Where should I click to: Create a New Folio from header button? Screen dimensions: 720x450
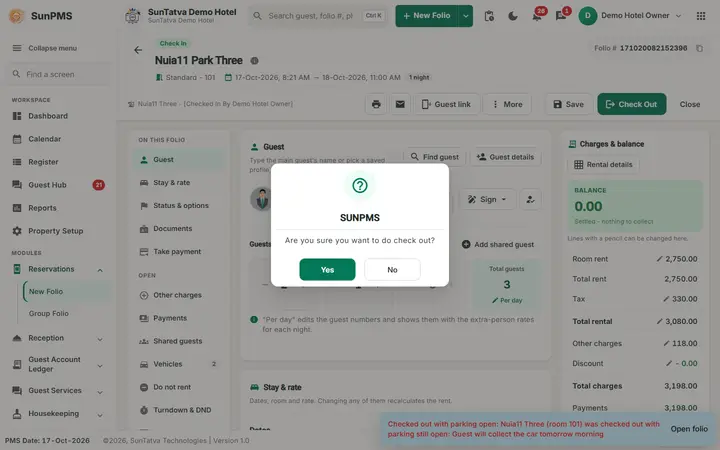[x=427, y=16]
